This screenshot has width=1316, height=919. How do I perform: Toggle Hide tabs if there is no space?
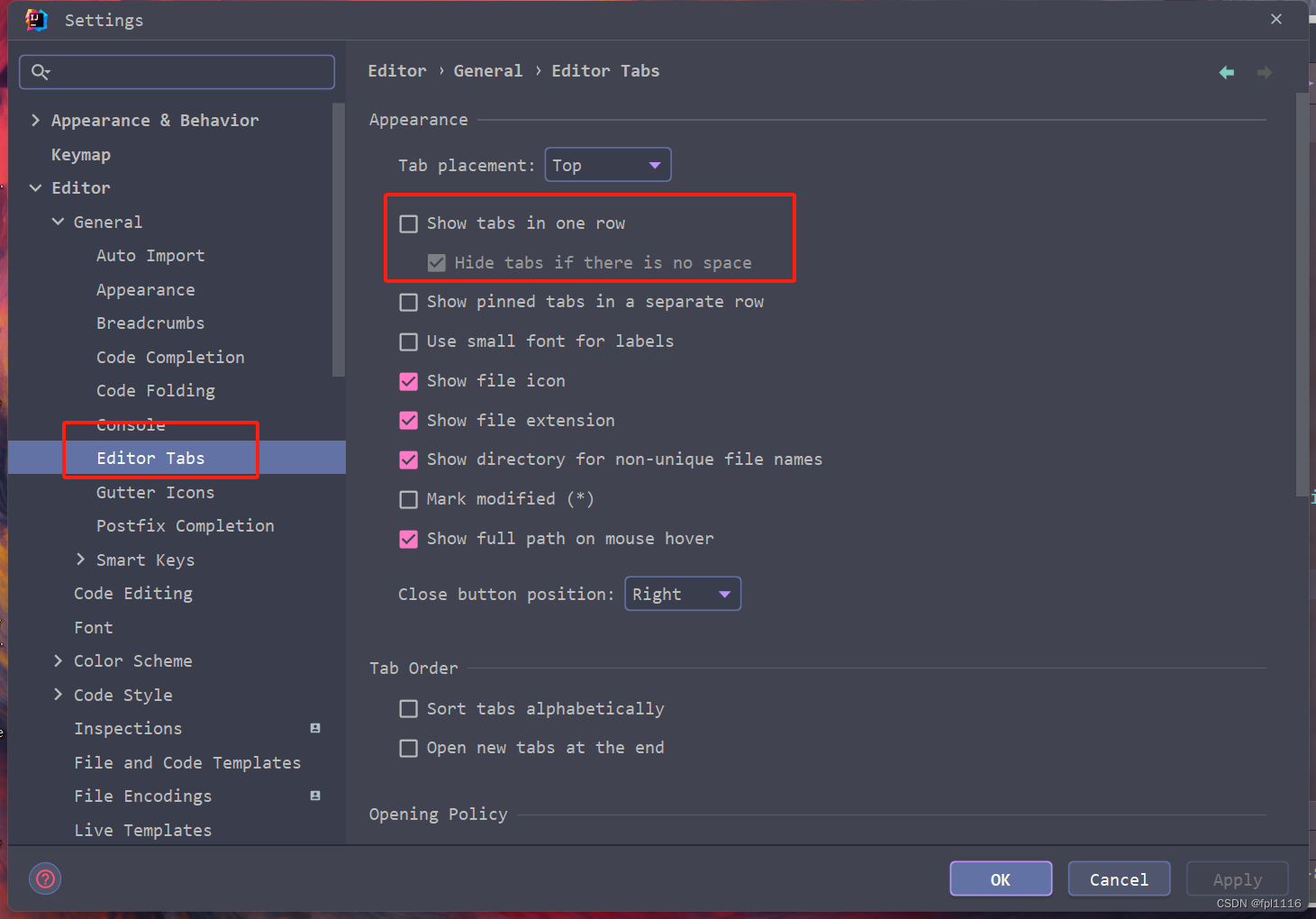[x=436, y=263]
